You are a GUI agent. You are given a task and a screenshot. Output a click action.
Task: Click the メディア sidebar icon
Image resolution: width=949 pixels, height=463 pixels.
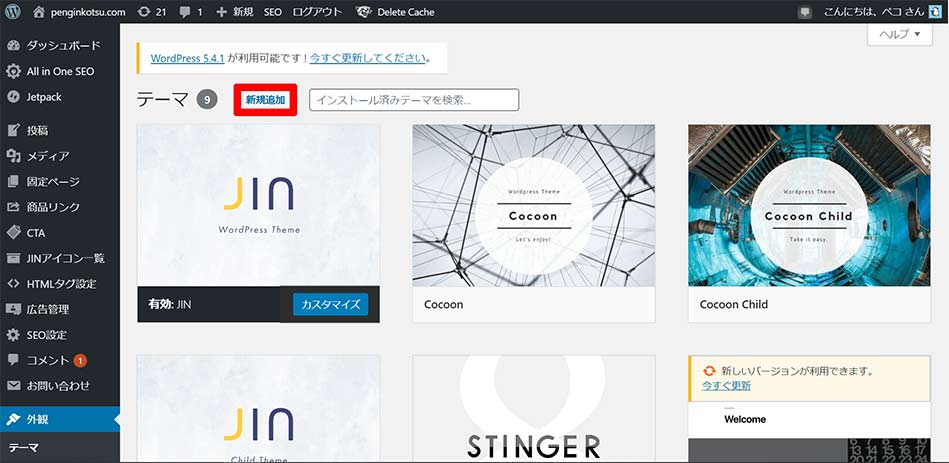(x=13, y=156)
